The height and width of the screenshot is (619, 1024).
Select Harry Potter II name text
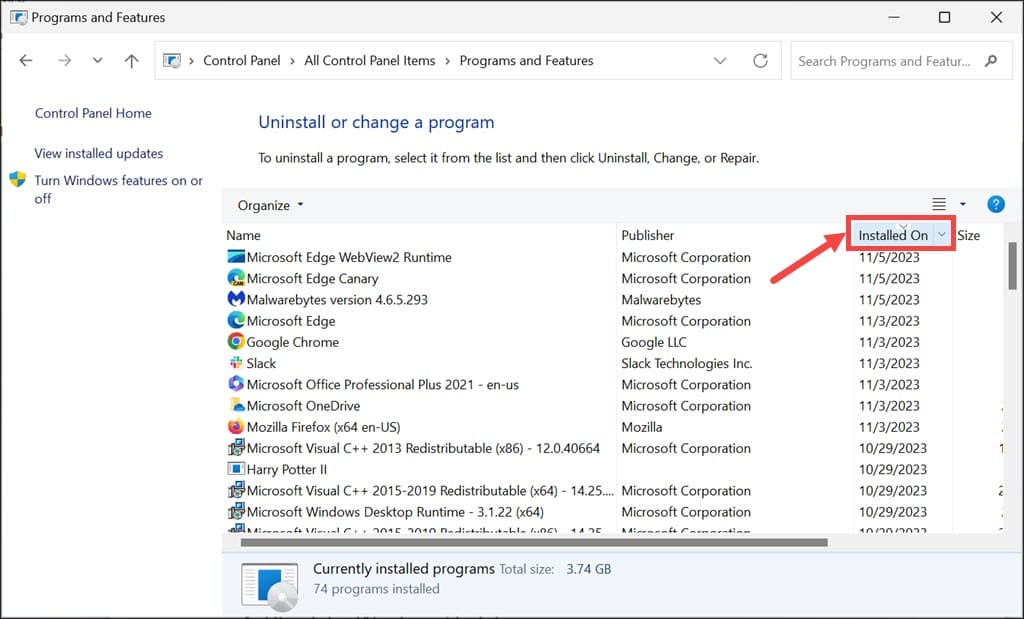(287, 469)
